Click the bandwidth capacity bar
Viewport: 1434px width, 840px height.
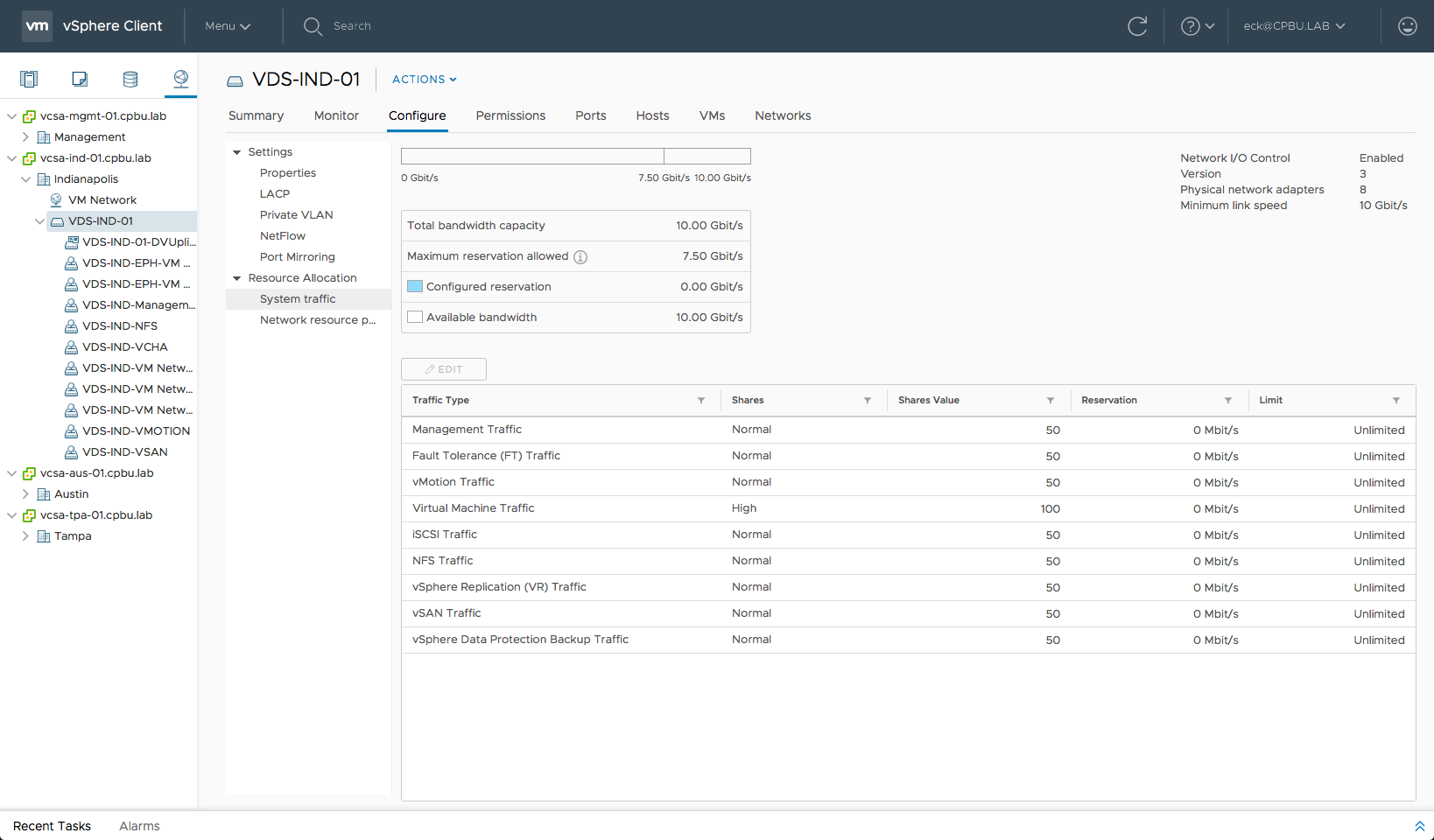[x=576, y=157]
